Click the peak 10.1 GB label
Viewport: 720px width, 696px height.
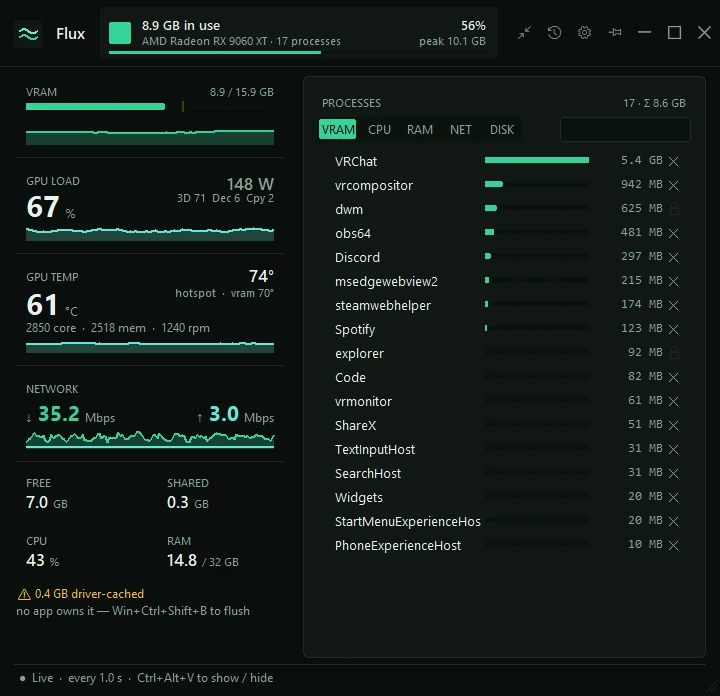[452, 41]
